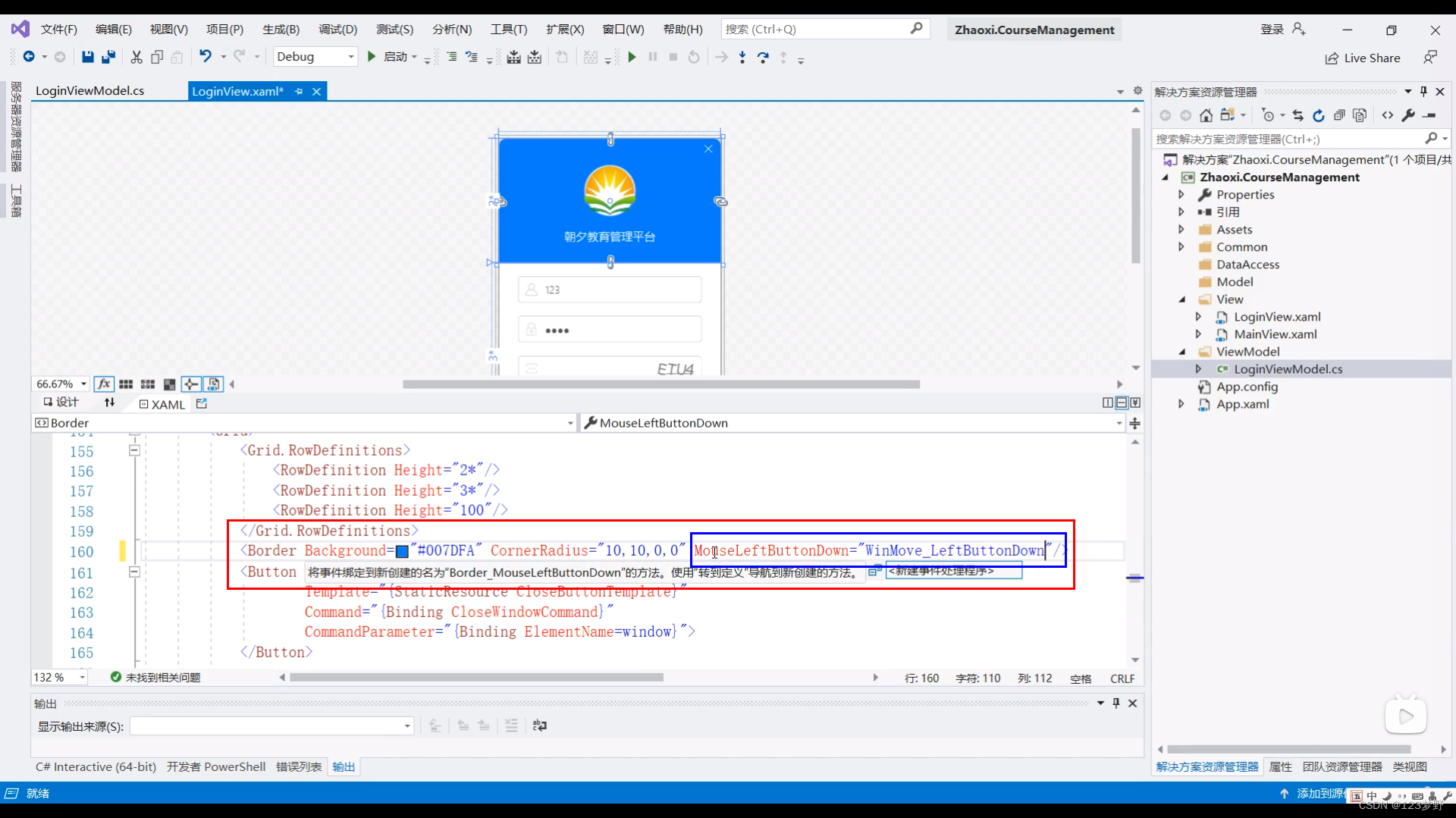The height and width of the screenshot is (818, 1456).
Task: Click the vertical split layout icon
Action: 1108,403
